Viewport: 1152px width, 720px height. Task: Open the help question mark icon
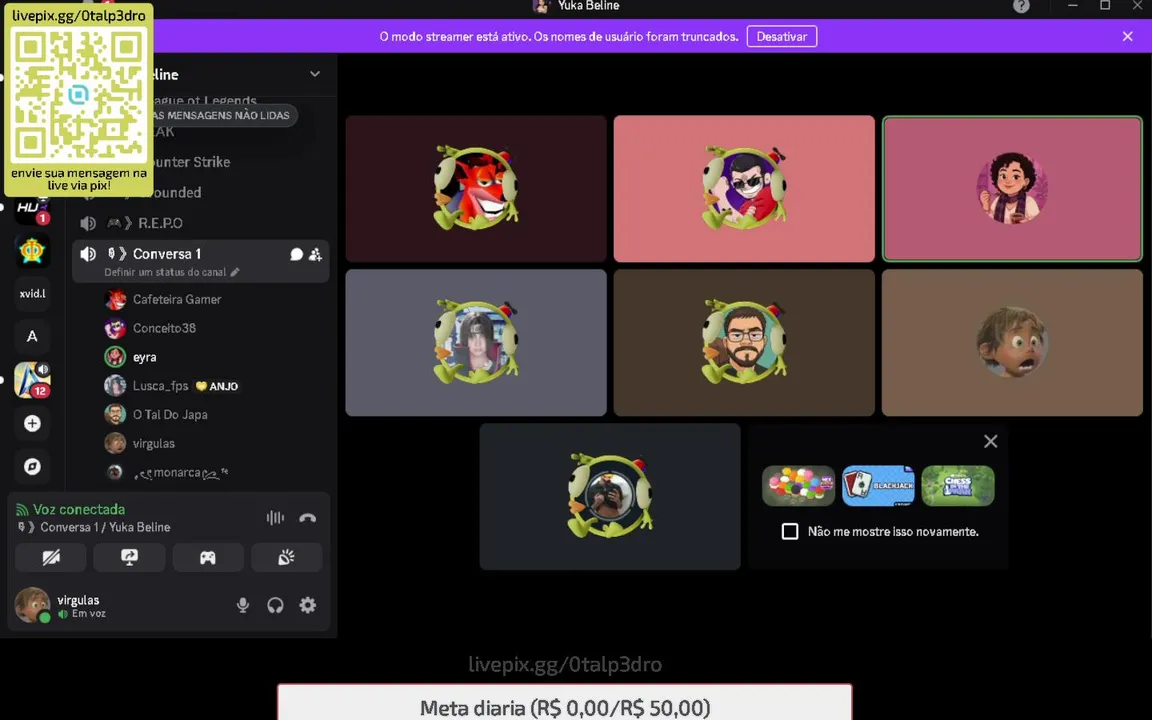click(x=1021, y=6)
